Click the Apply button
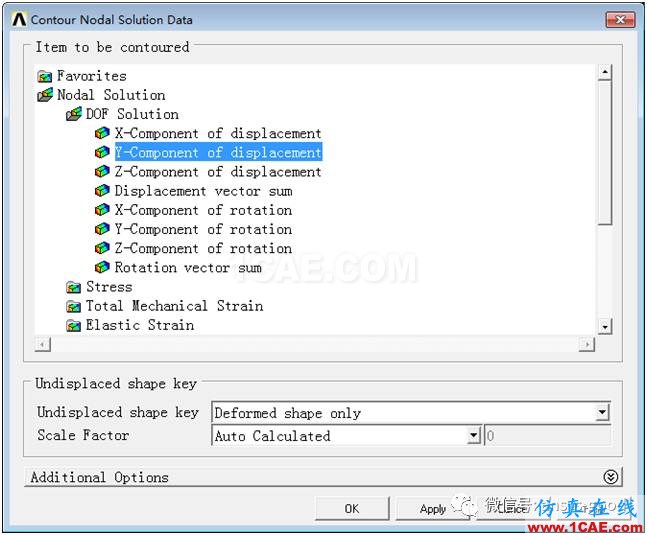This screenshot has width=647, height=535. click(x=432, y=508)
